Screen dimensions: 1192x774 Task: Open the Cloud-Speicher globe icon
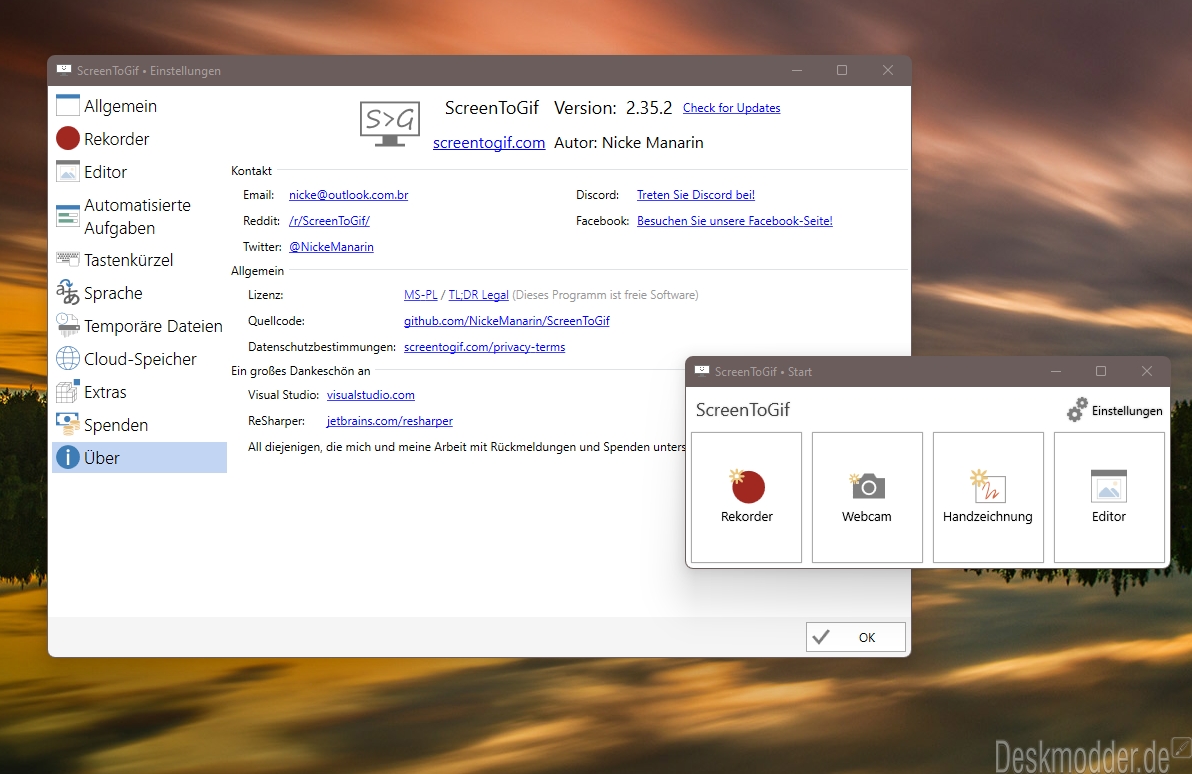tap(68, 359)
